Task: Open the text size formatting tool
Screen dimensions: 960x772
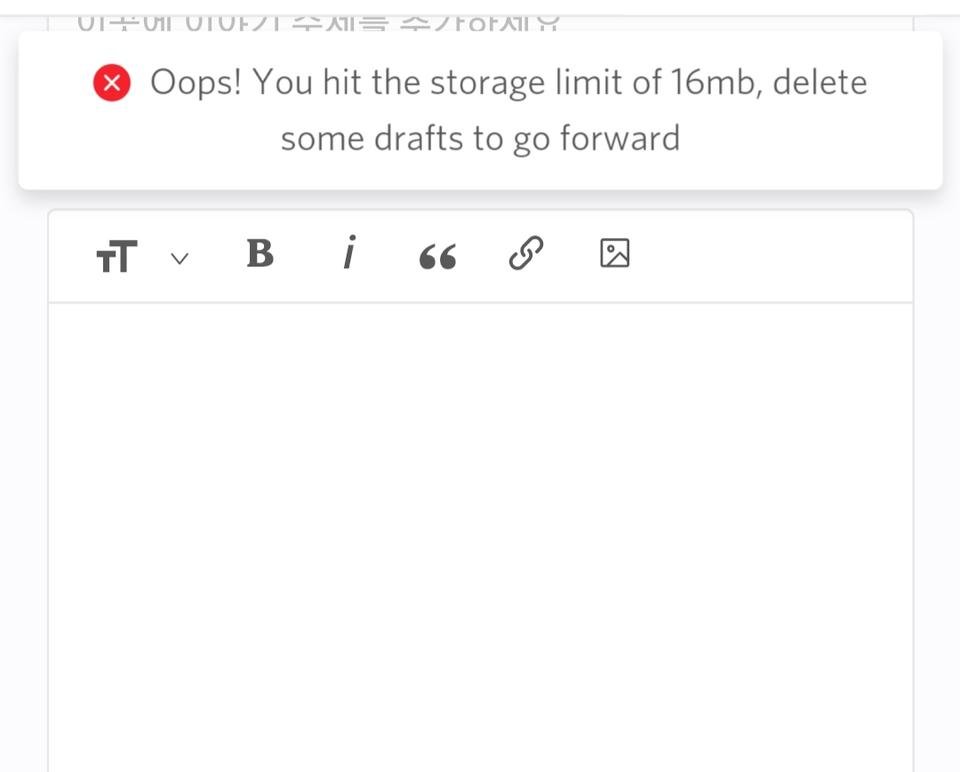Action: click(x=116, y=257)
